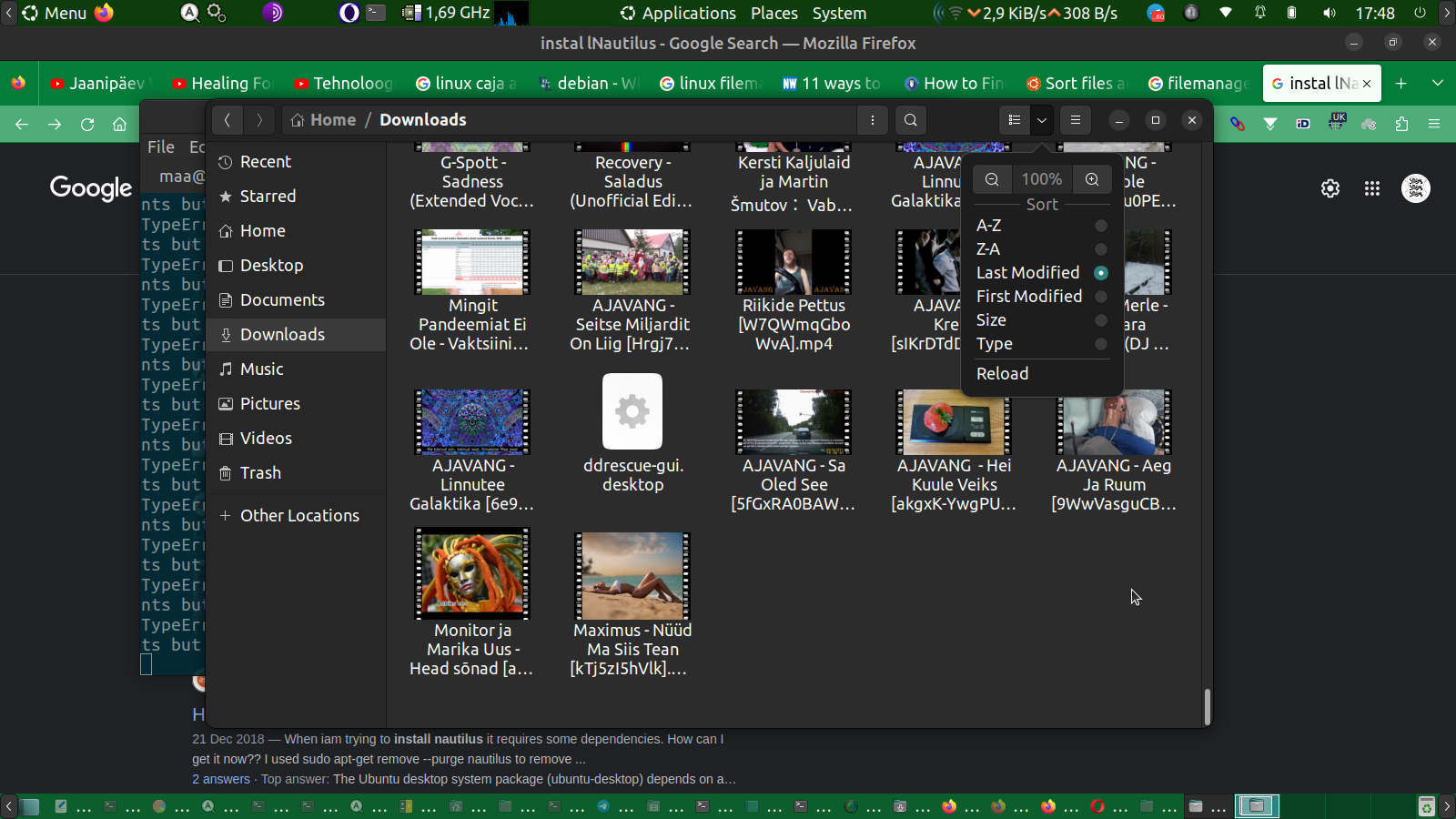The height and width of the screenshot is (819, 1456).
Task: Click the zoom out magnifier icon
Action: coord(992,179)
